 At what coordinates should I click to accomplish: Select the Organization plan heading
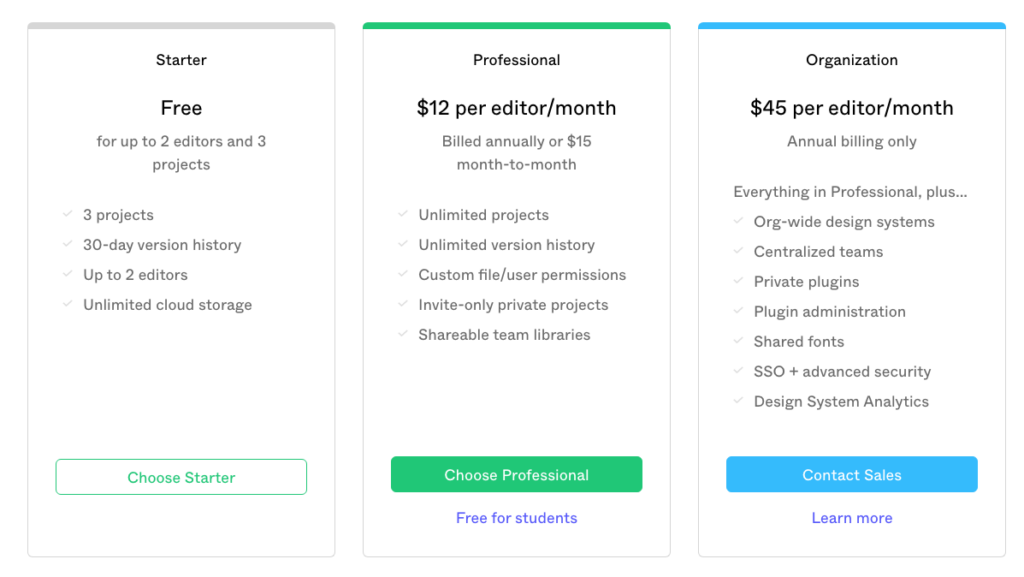pos(851,60)
